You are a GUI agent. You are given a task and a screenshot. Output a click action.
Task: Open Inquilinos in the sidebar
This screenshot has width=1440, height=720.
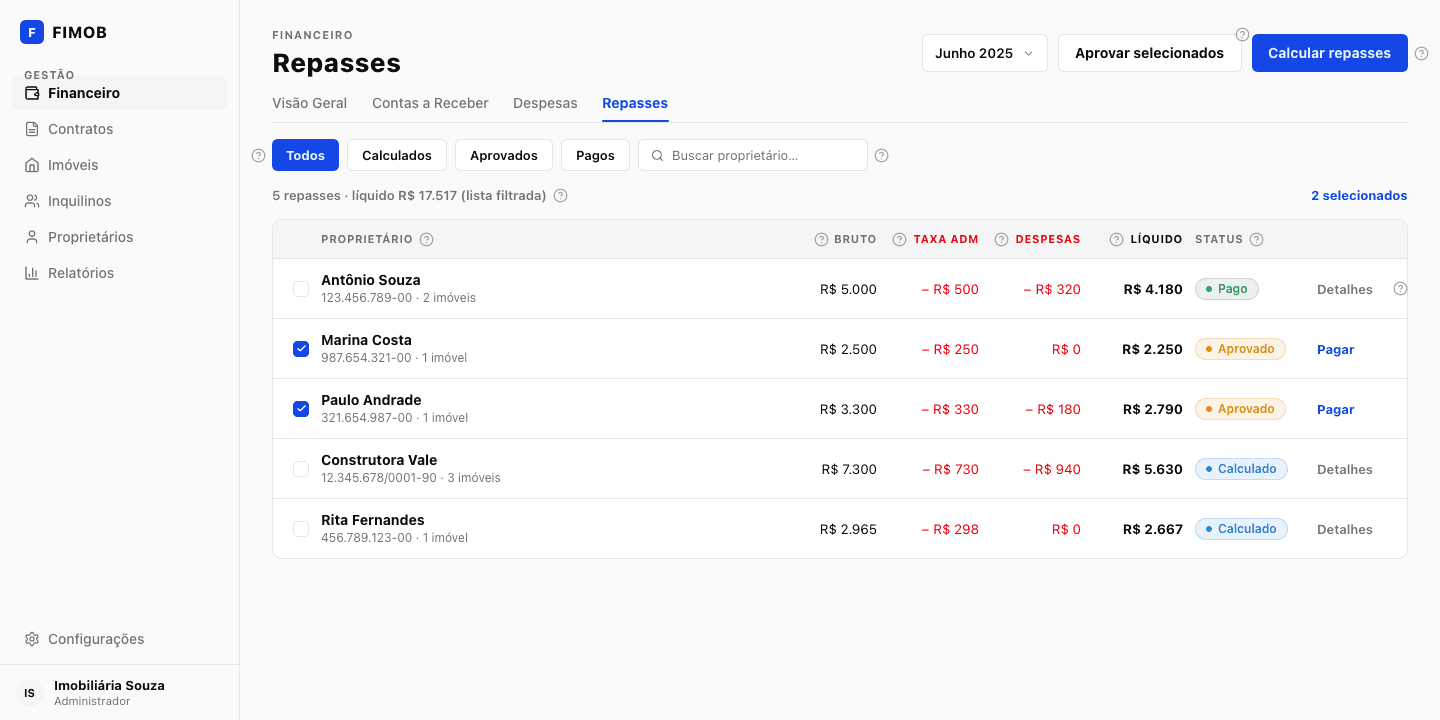(x=120, y=201)
